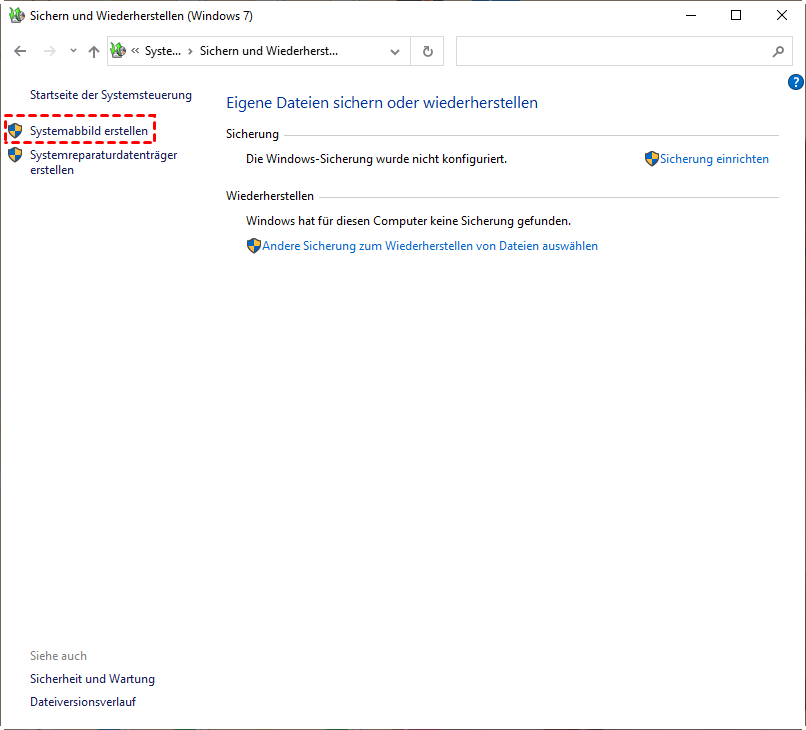Screen dimensions: 806x730
Task: Go back with the back arrow
Action: 20,51
